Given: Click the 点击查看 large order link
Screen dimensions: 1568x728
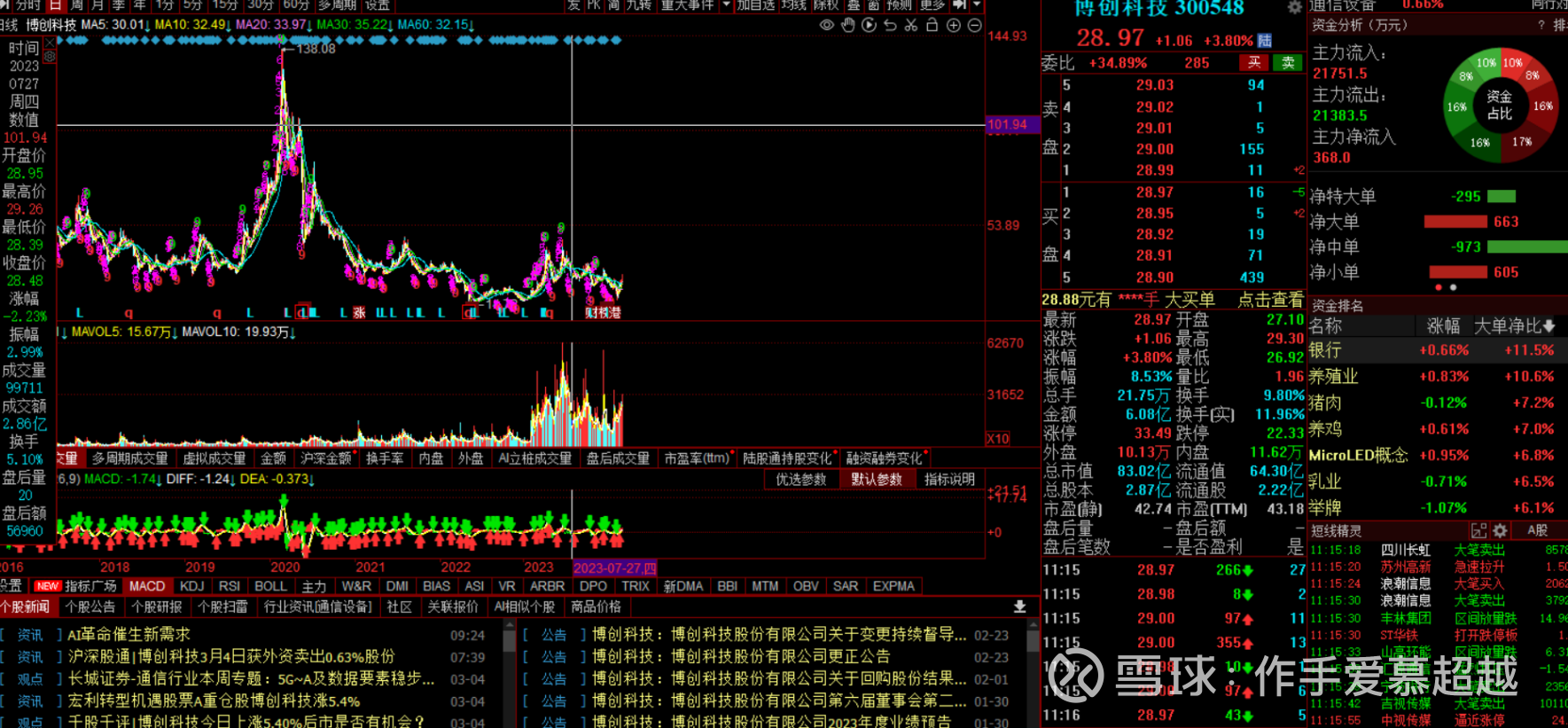Looking at the screenshot, I should coord(1269,300).
